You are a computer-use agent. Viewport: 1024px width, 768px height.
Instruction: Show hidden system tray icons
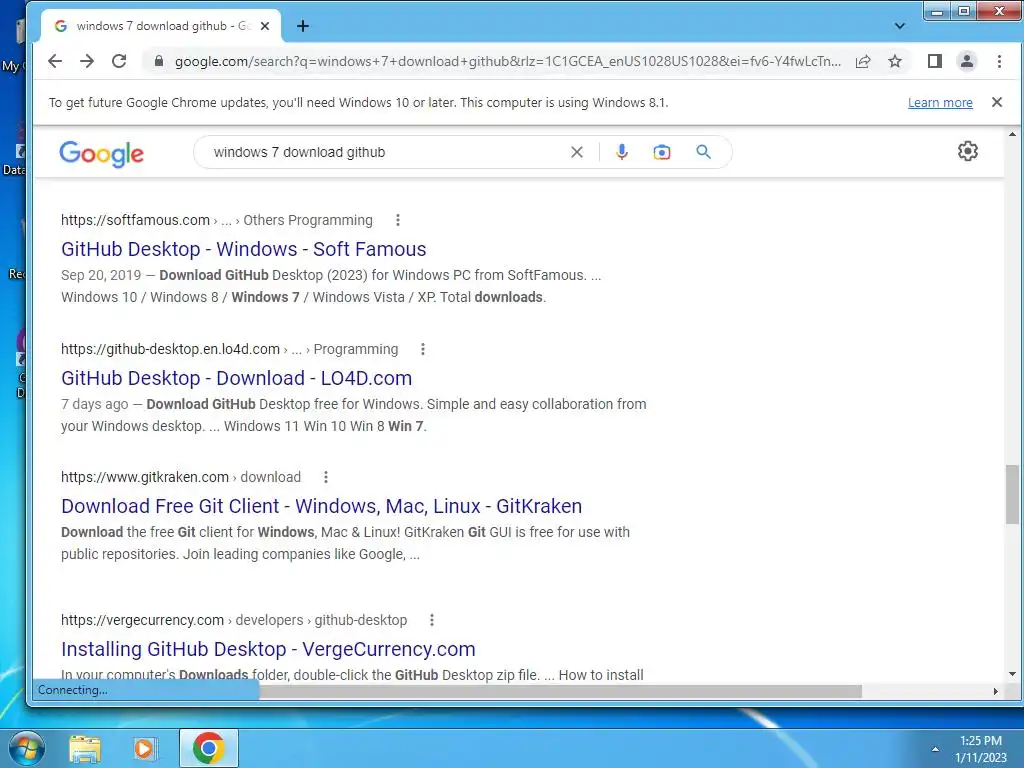point(935,749)
